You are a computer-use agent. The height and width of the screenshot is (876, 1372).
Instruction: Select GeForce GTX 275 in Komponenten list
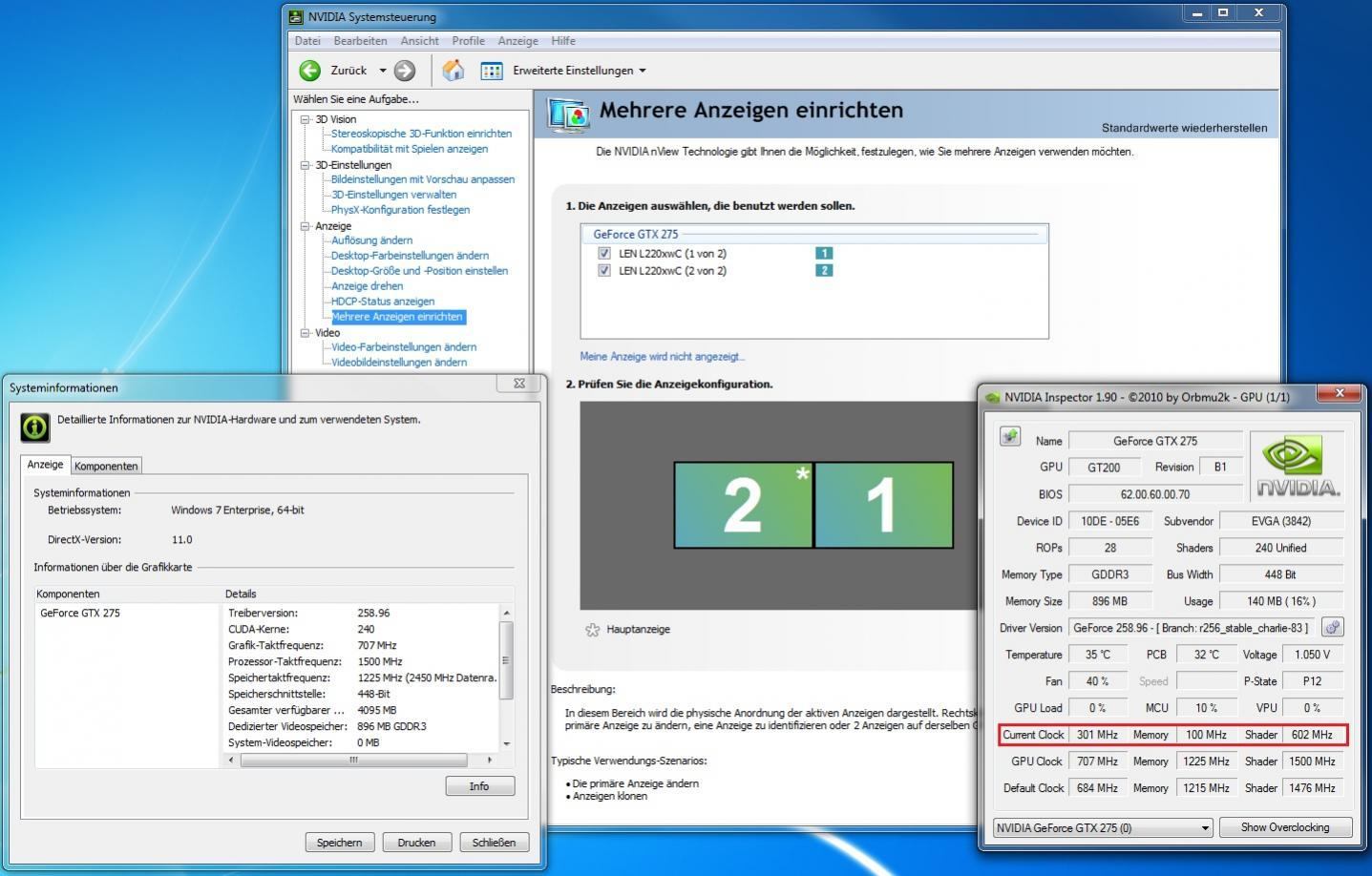[80, 614]
